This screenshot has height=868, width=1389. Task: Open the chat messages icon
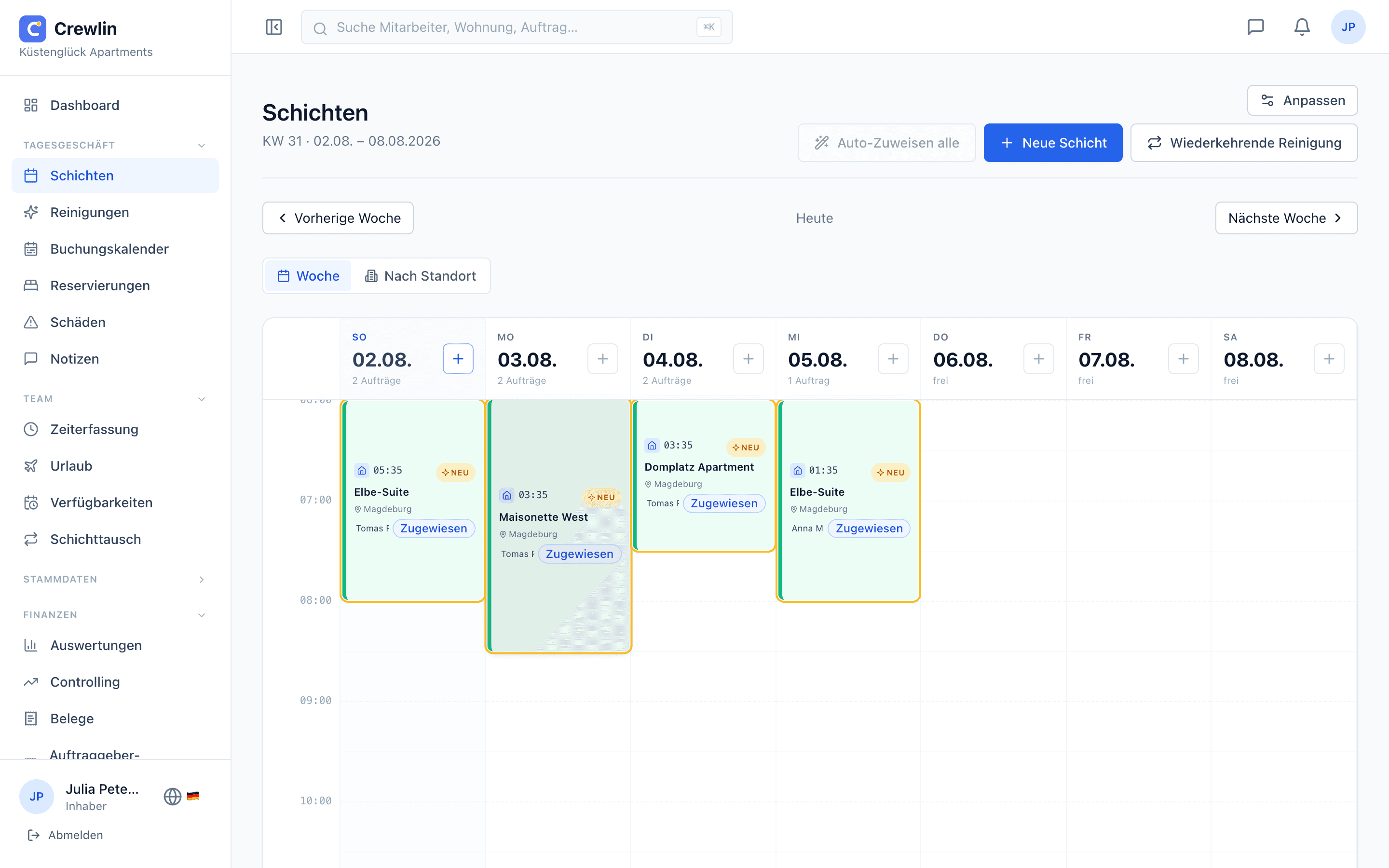(x=1256, y=27)
